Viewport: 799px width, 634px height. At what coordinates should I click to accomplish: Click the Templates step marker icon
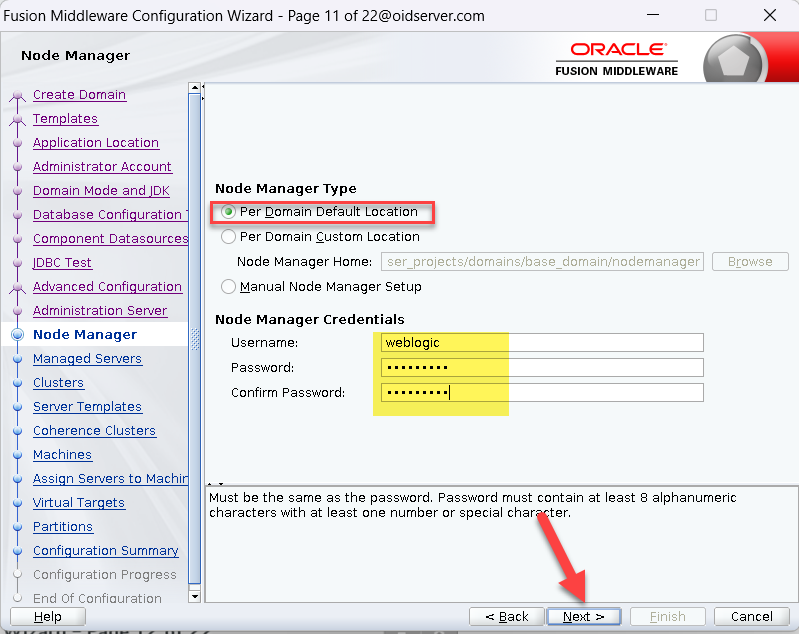tap(17, 120)
